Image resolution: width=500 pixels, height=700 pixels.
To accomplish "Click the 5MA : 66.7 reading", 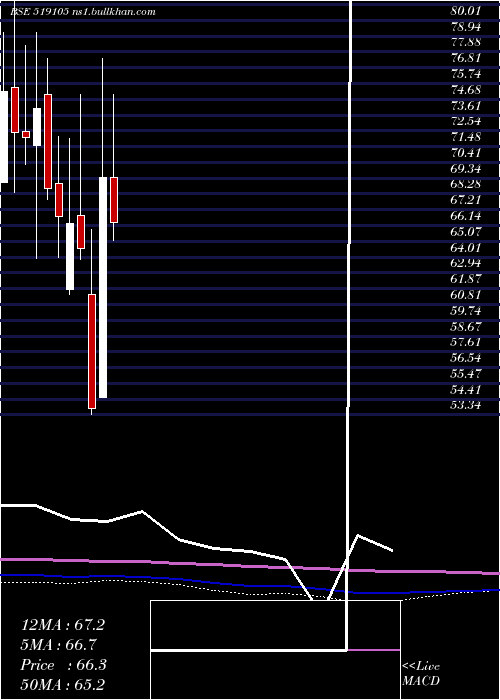I will pos(58,645).
